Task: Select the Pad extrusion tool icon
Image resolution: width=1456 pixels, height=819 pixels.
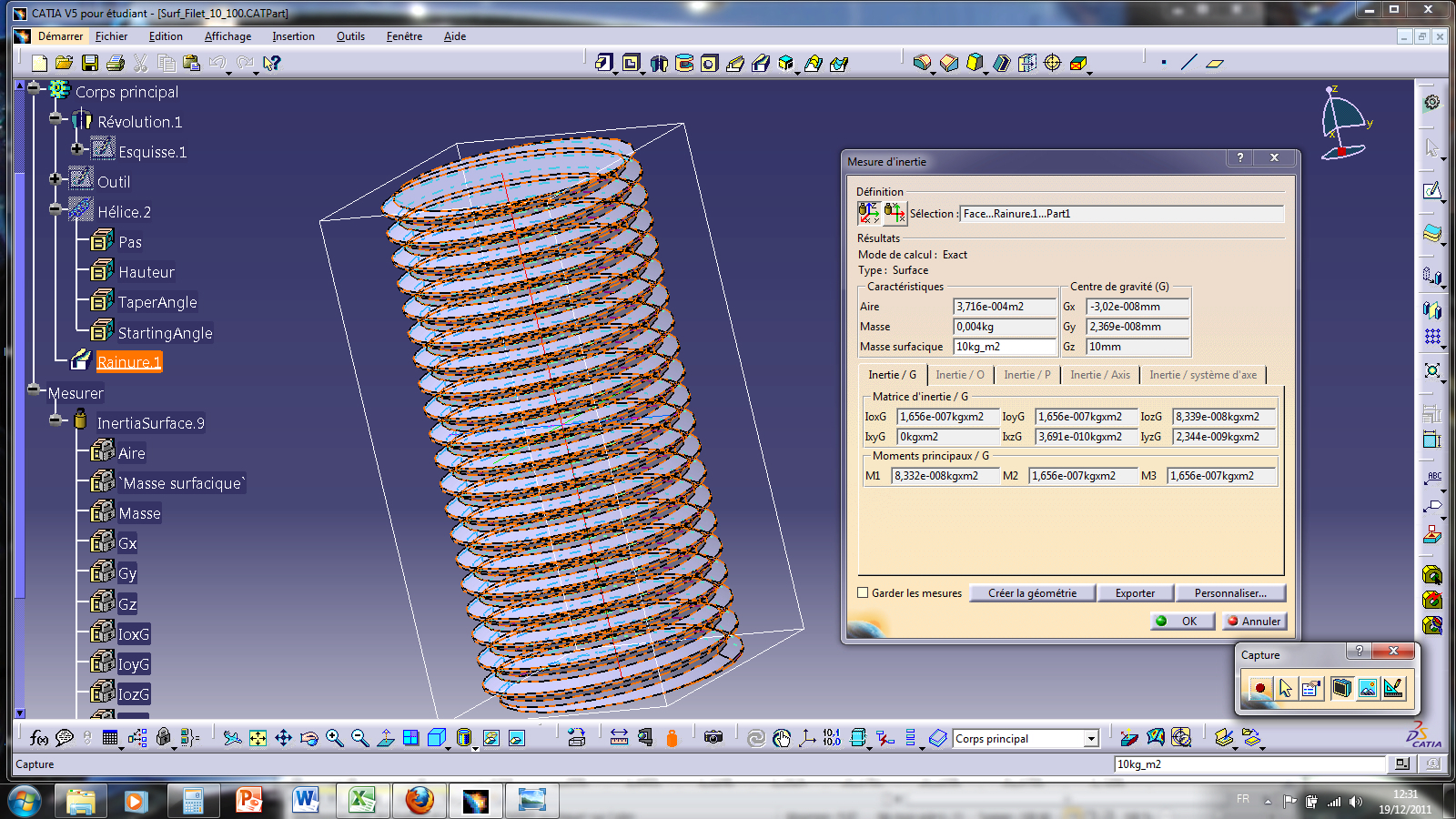Action: pos(604,63)
